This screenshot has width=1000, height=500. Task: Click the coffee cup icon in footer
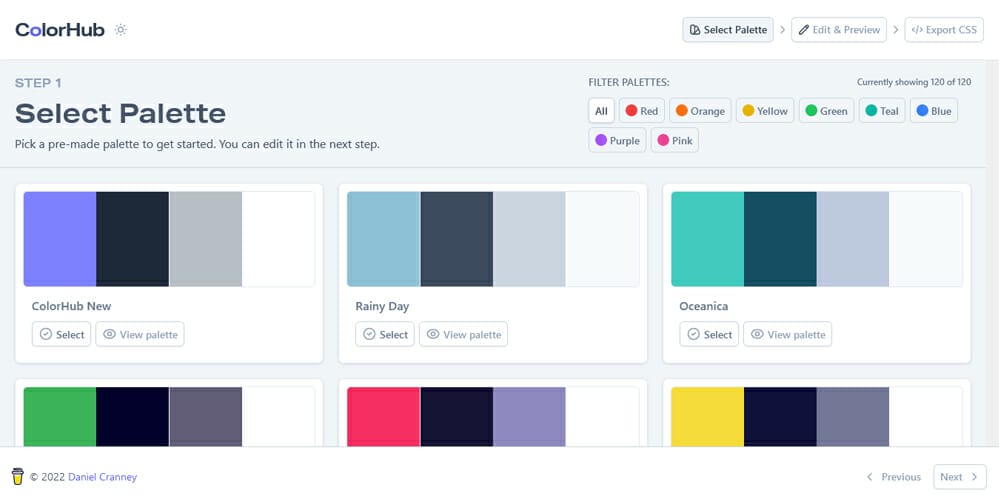(18, 476)
